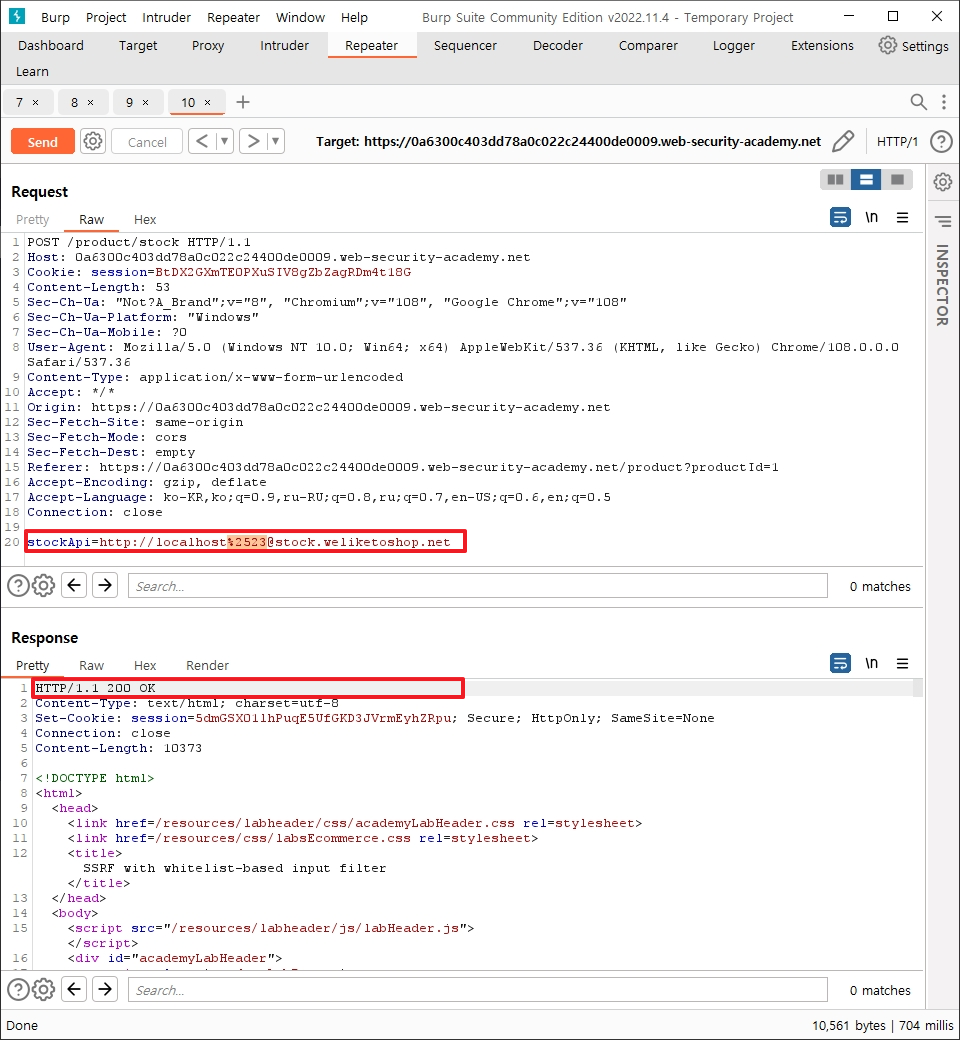Open Request search settings gear
The width and height of the screenshot is (960, 1040).
pyautogui.click(x=43, y=585)
